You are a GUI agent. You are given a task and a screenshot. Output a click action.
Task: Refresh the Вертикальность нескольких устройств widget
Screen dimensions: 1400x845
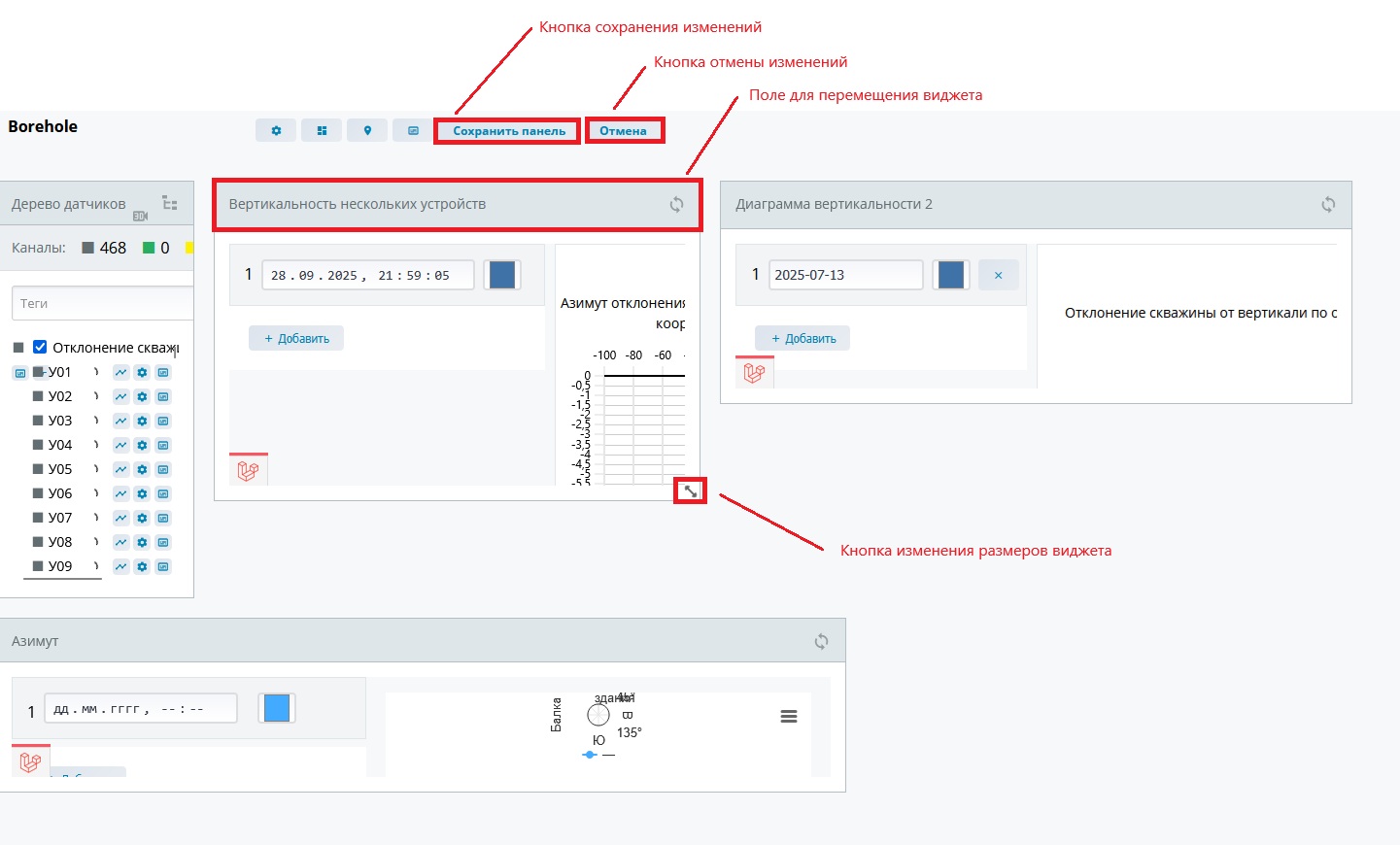click(x=676, y=204)
